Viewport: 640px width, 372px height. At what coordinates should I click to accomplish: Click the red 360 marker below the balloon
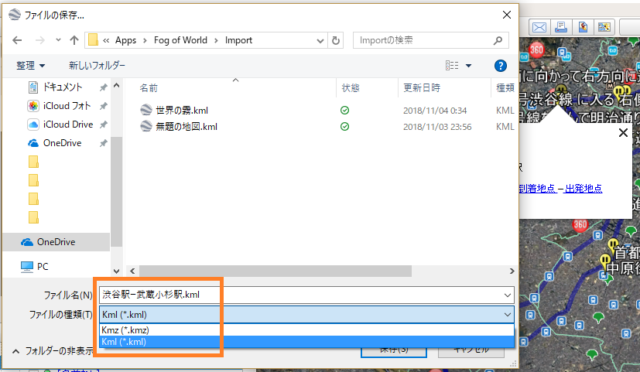click(x=580, y=225)
